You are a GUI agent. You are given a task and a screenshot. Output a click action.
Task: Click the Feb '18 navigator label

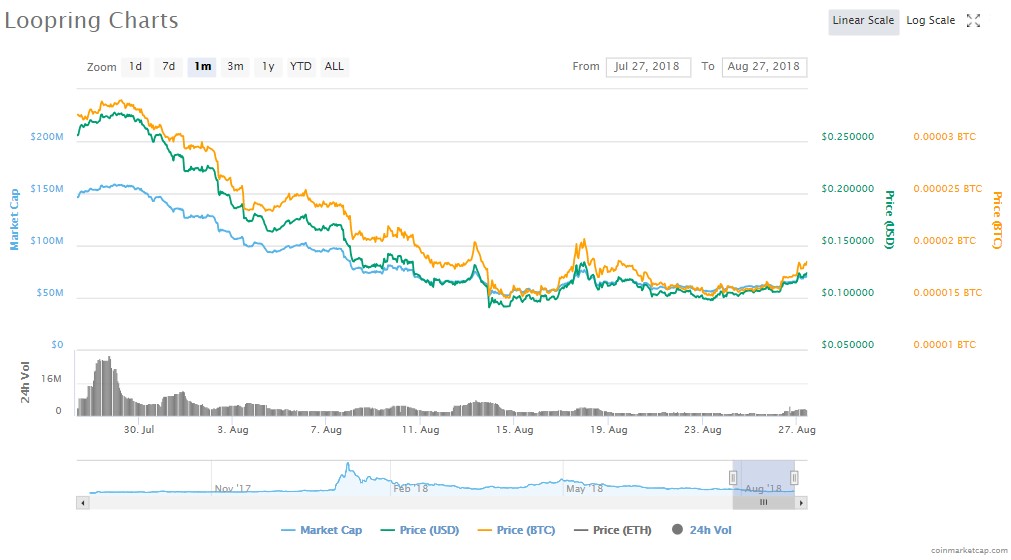411,488
